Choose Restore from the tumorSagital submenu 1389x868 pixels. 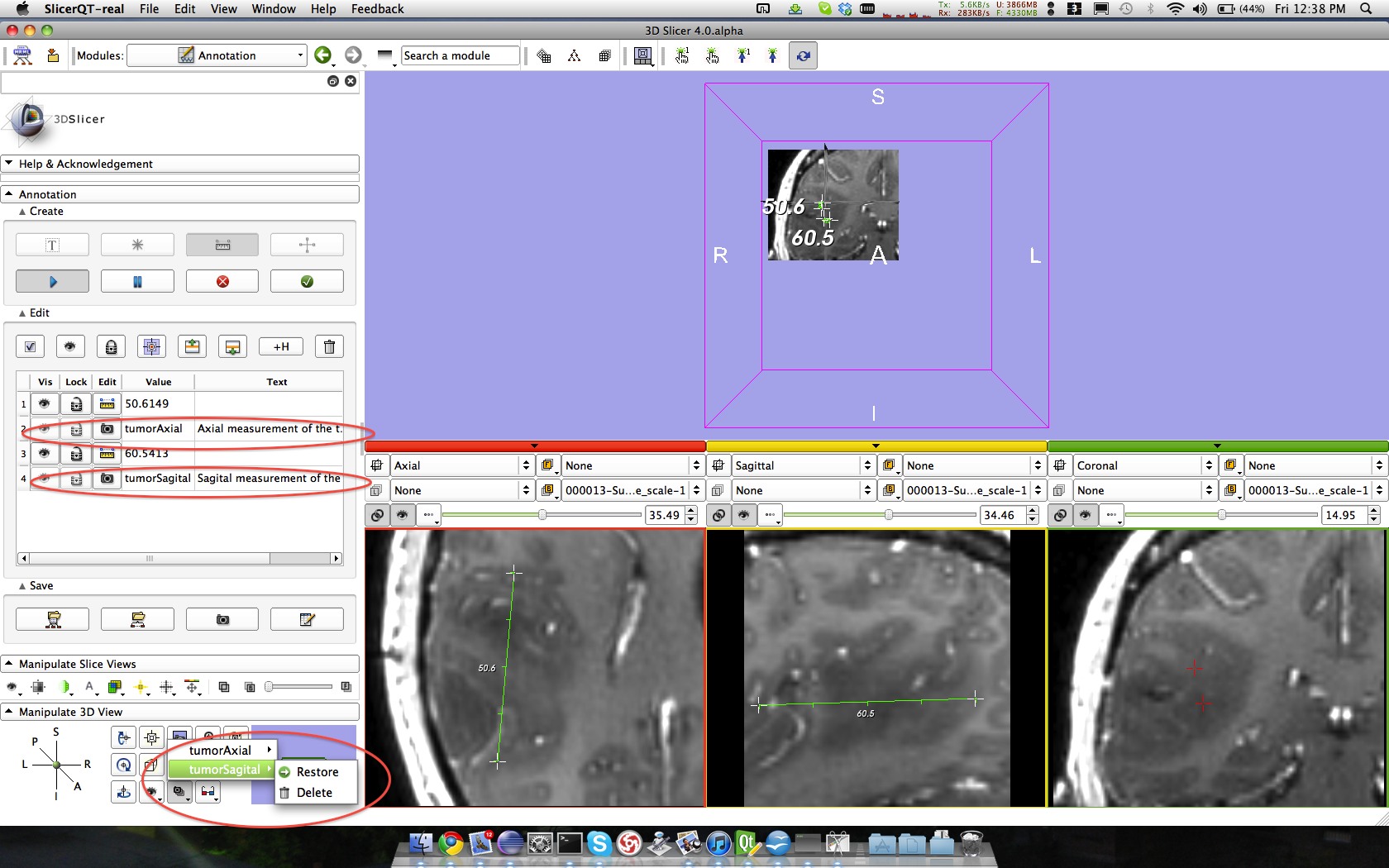point(317,771)
